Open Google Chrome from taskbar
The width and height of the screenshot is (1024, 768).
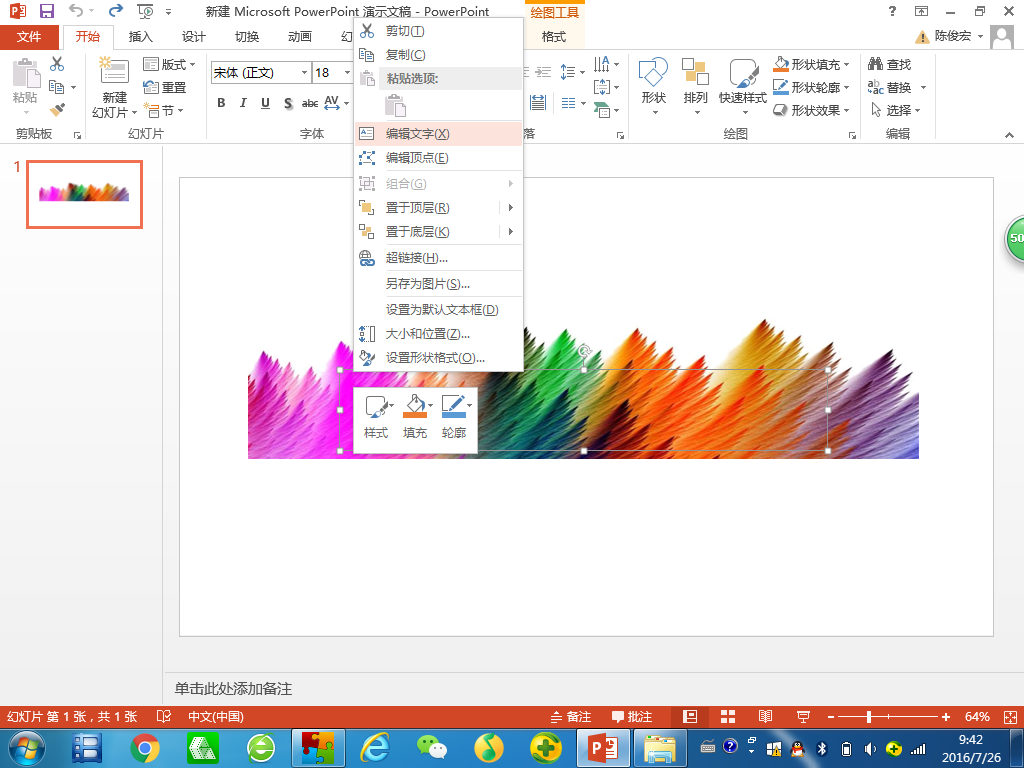click(x=145, y=748)
